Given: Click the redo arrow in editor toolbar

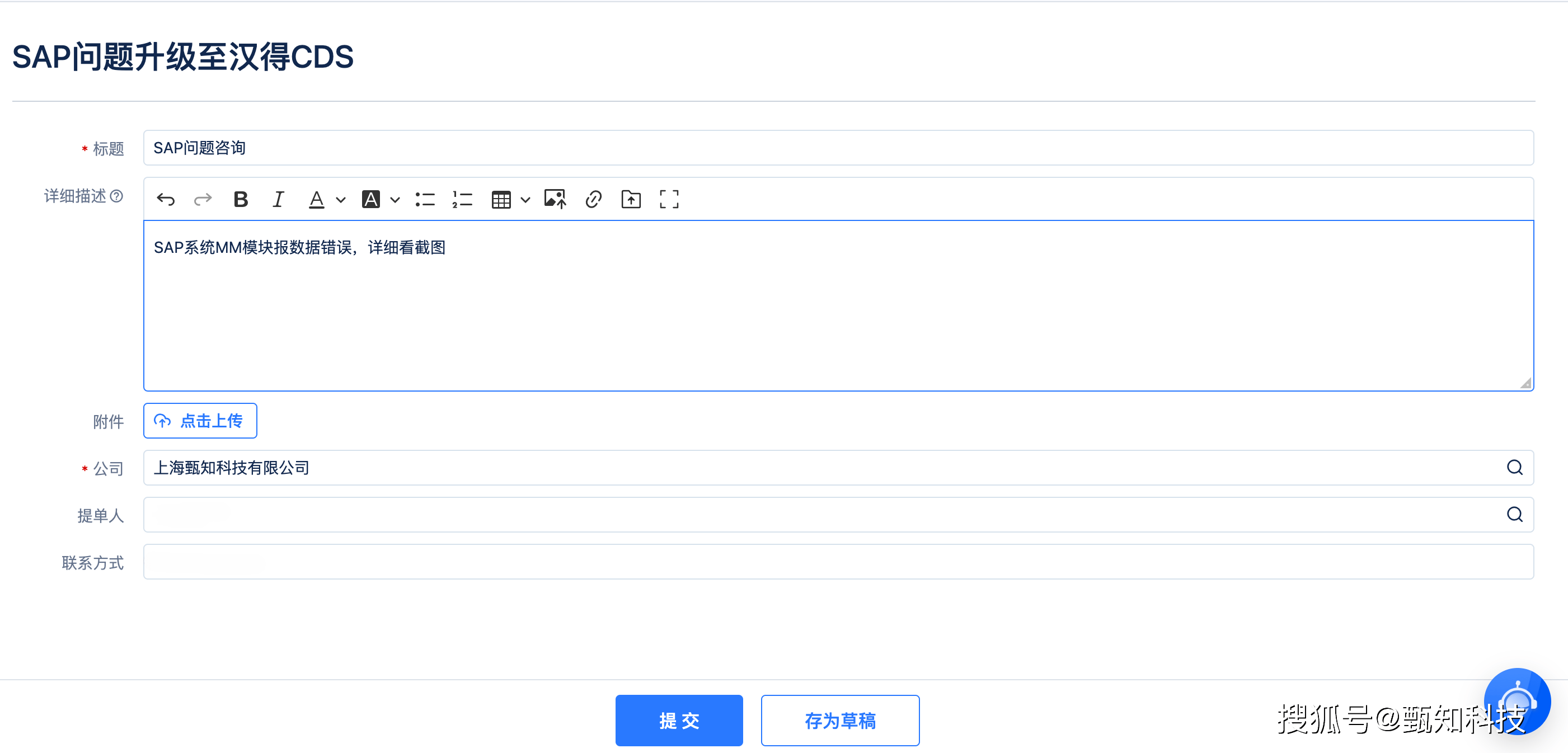Looking at the screenshot, I should pyautogui.click(x=203, y=200).
